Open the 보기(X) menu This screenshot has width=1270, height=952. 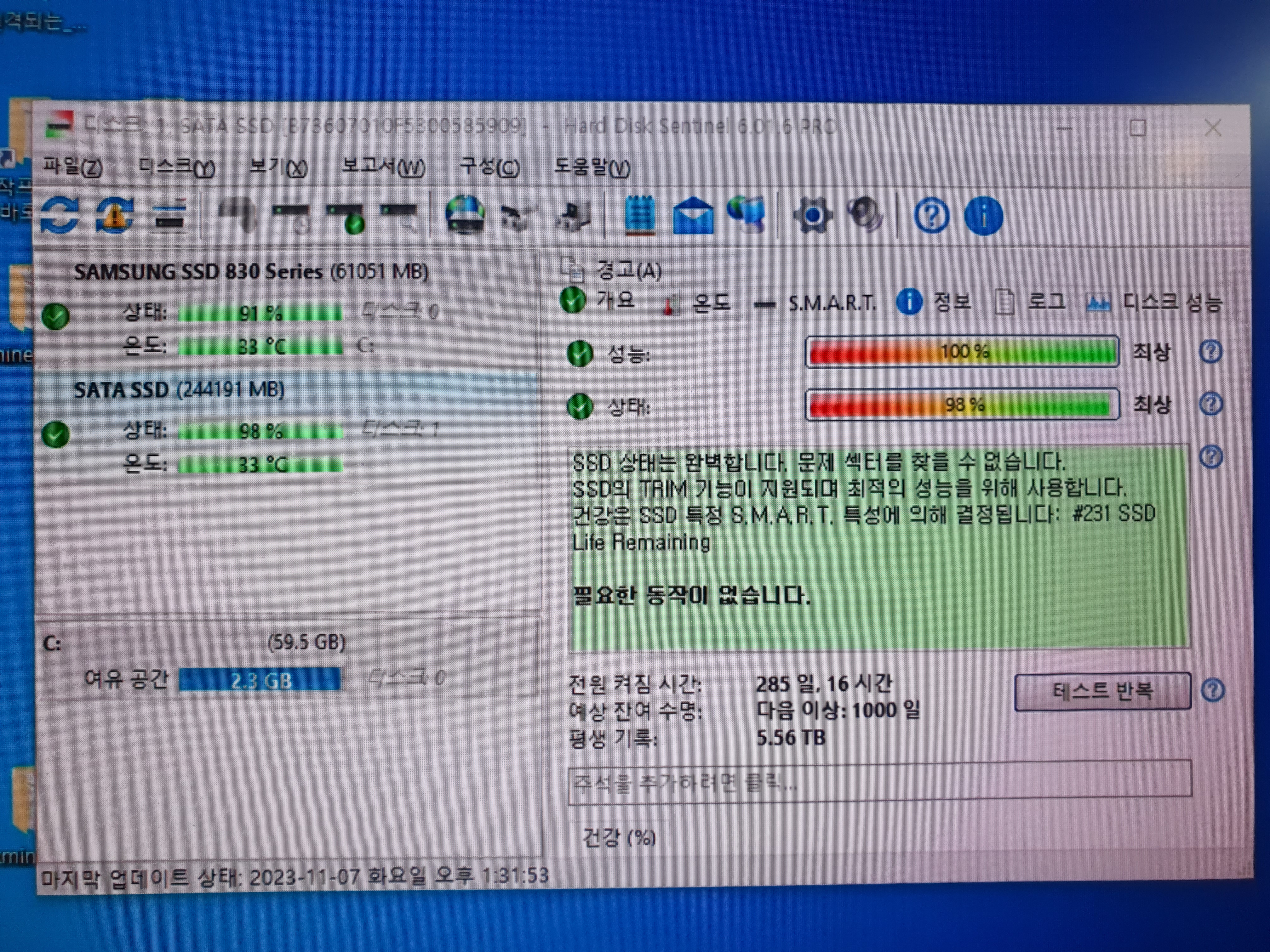pyautogui.click(x=278, y=167)
